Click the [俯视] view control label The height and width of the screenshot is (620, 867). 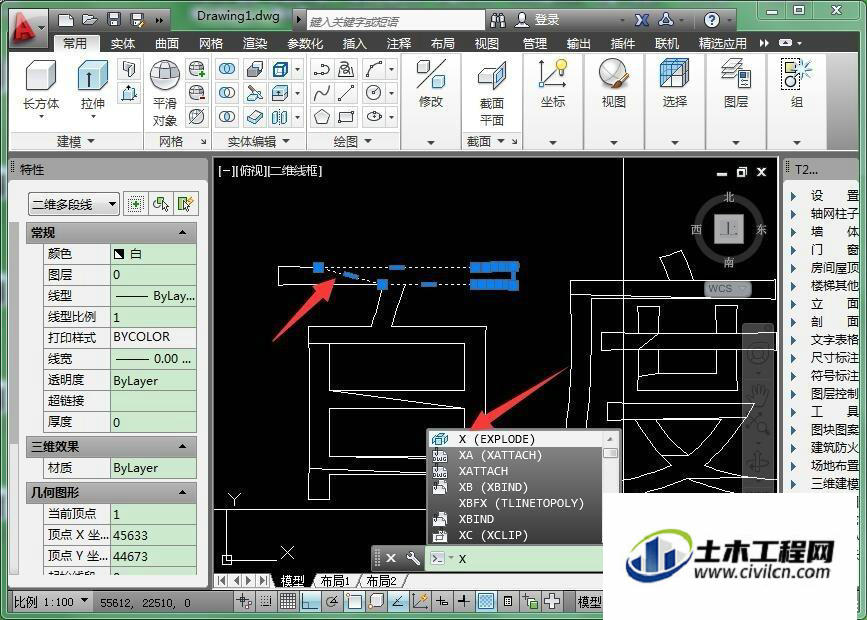(x=251, y=171)
